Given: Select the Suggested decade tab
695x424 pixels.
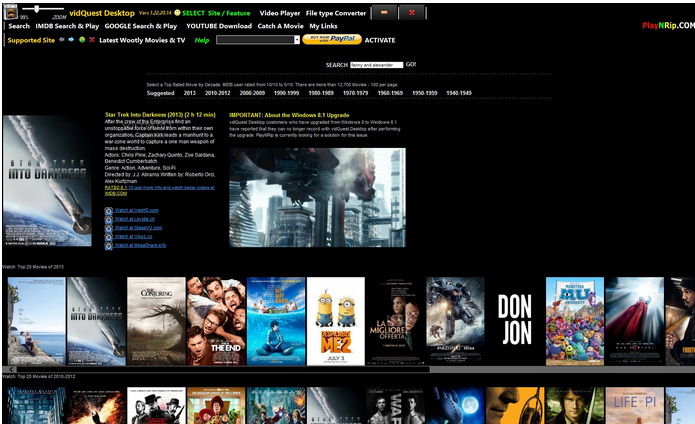Looking at the screenshot, I should [x=160, y=93].
